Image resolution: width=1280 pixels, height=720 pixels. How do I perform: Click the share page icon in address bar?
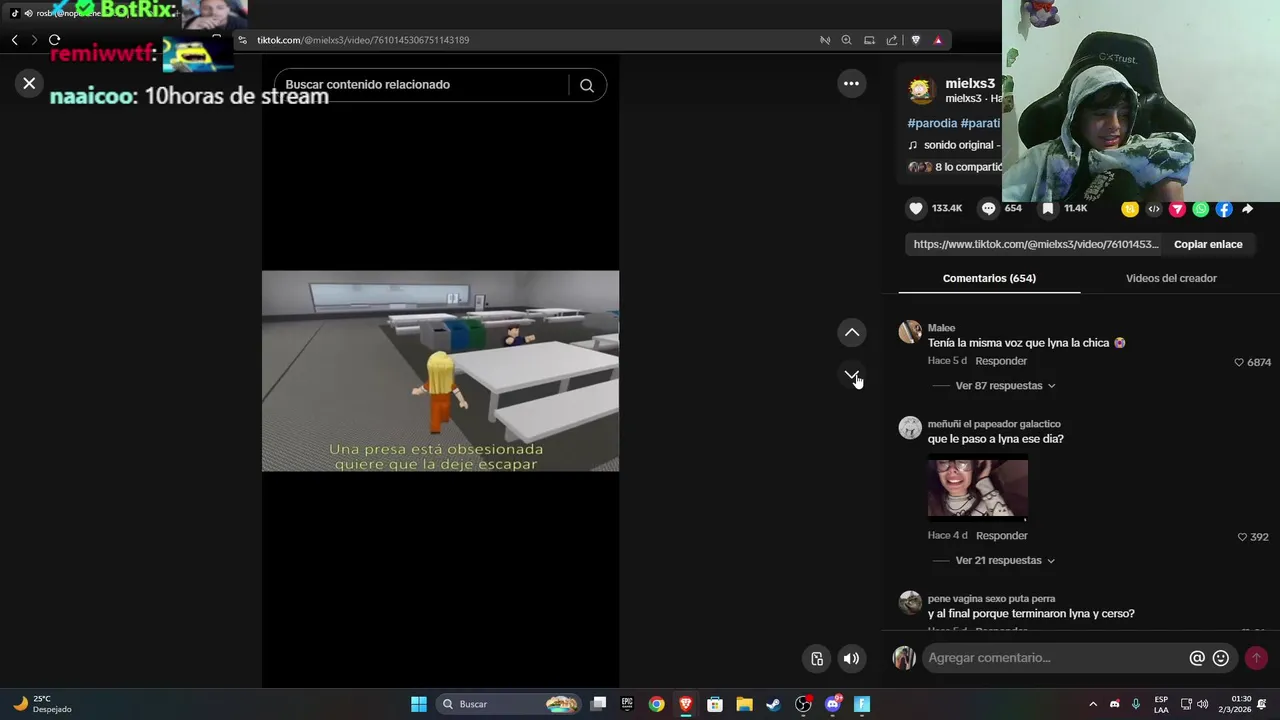click(892, 40)
